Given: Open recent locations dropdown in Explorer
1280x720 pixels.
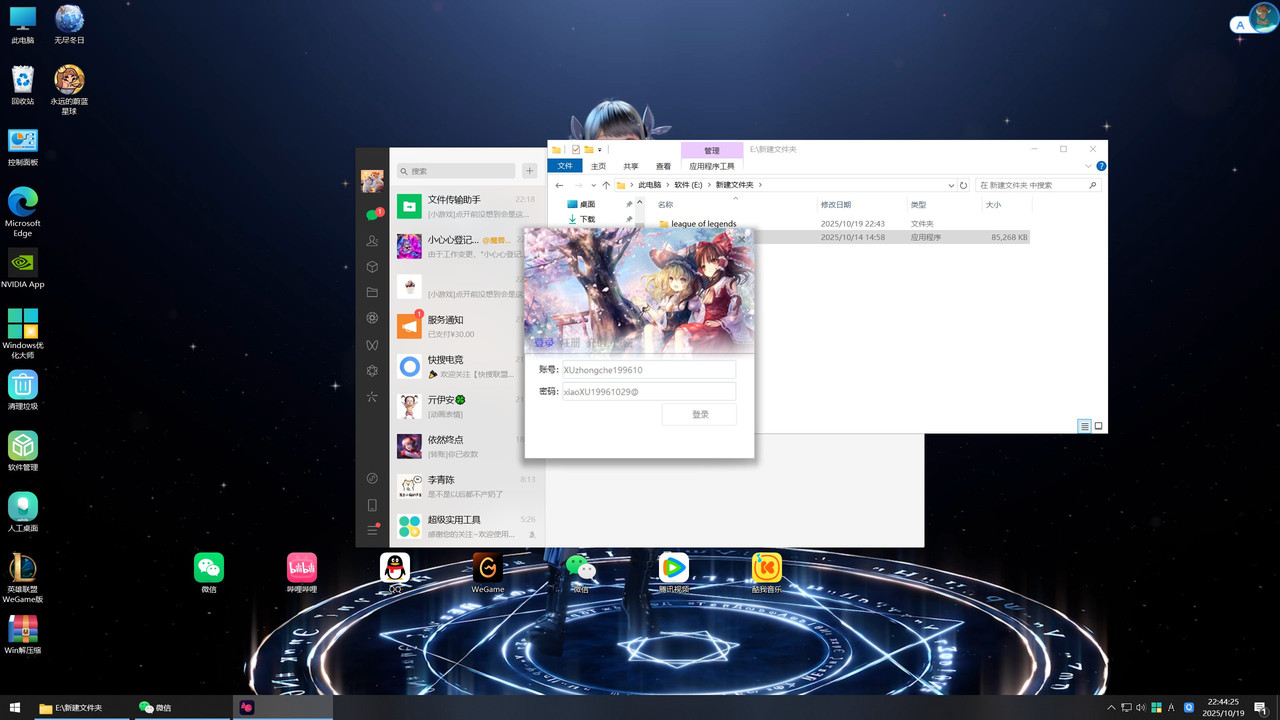Looking at the screenshot, I should coord(594,185).
